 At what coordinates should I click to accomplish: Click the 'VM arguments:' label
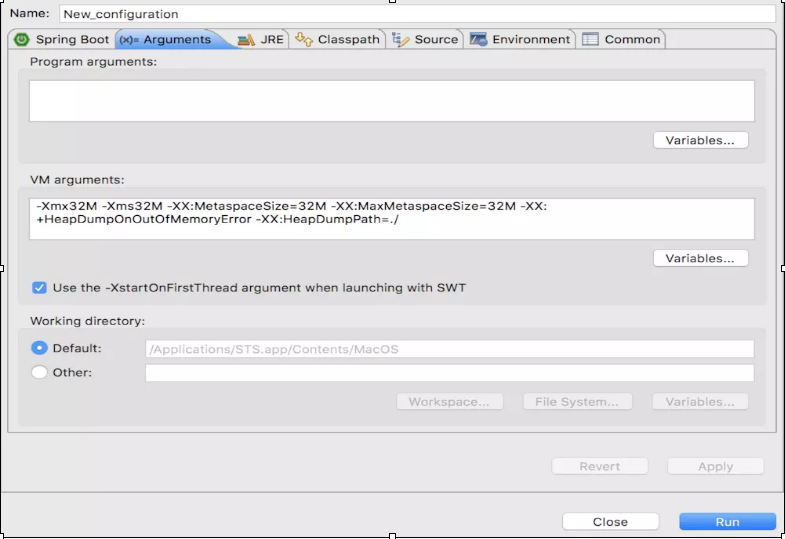click(x=77, y=180)
